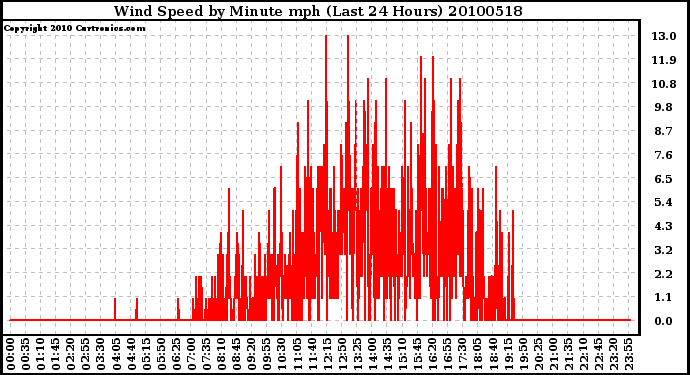Select the 0.0 y-axis label
The height and width of the screenshot is (375, 690).
click(x=664, y=321)
